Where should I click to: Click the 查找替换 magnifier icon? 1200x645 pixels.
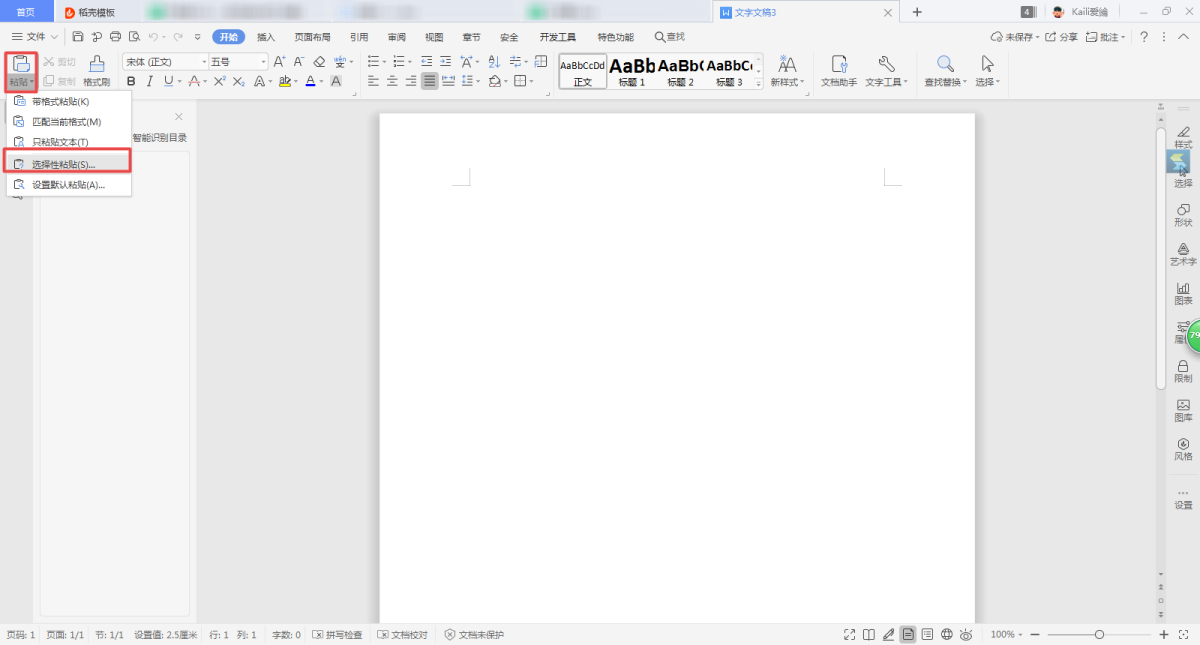pos(944,65)
